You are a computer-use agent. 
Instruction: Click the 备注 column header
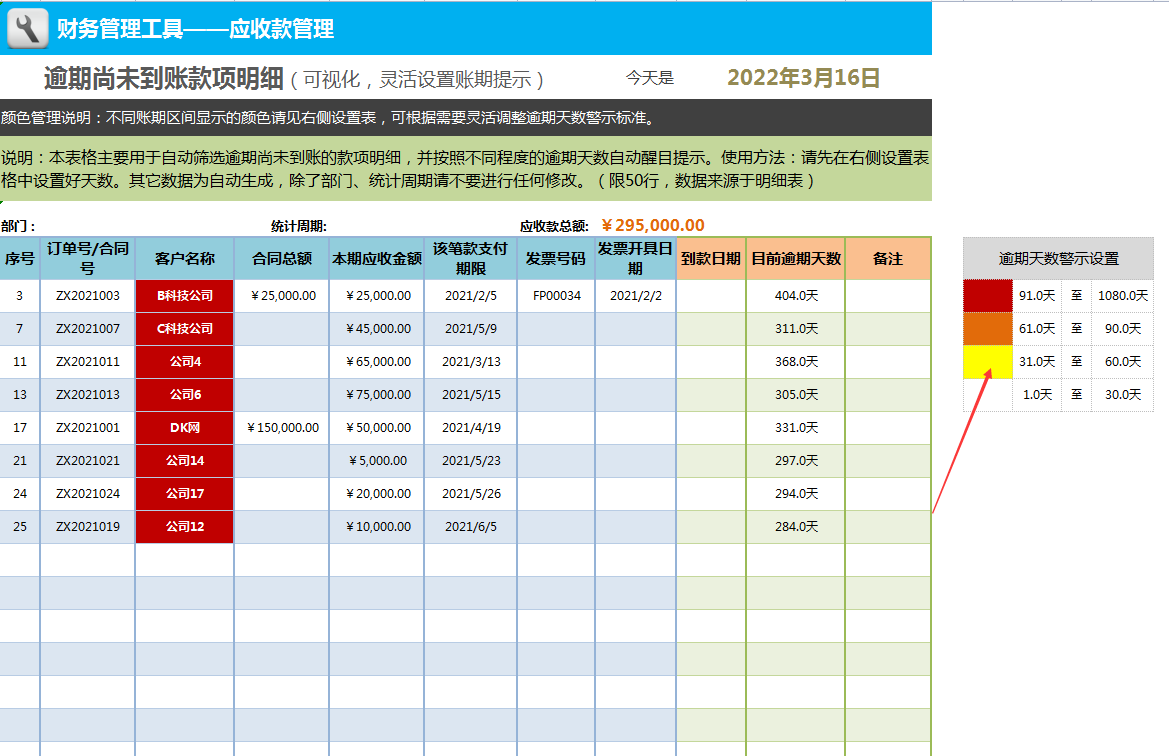pyautogui.click(x=887, y=259)
